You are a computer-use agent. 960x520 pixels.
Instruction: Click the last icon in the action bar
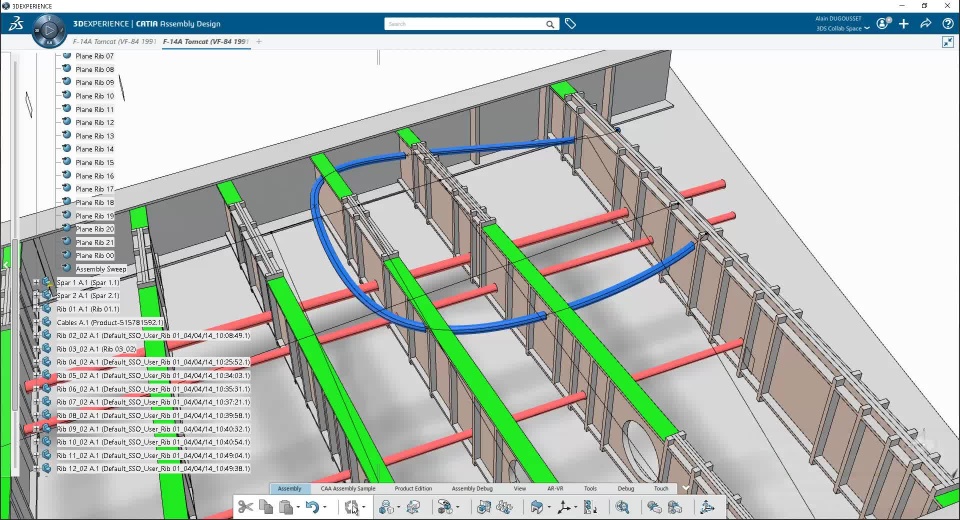pos(707,507)
